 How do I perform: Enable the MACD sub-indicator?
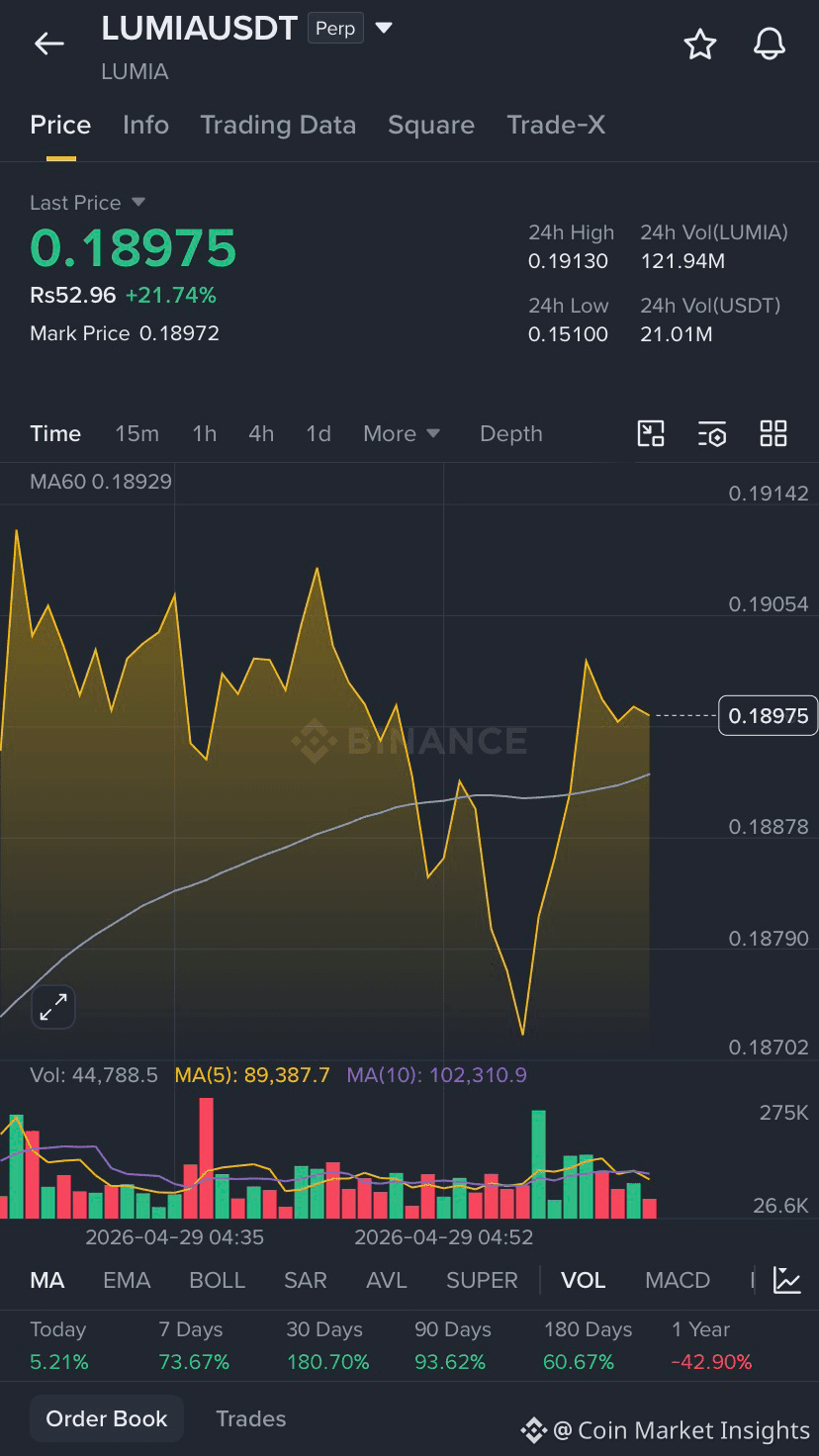click(678, 1280)
